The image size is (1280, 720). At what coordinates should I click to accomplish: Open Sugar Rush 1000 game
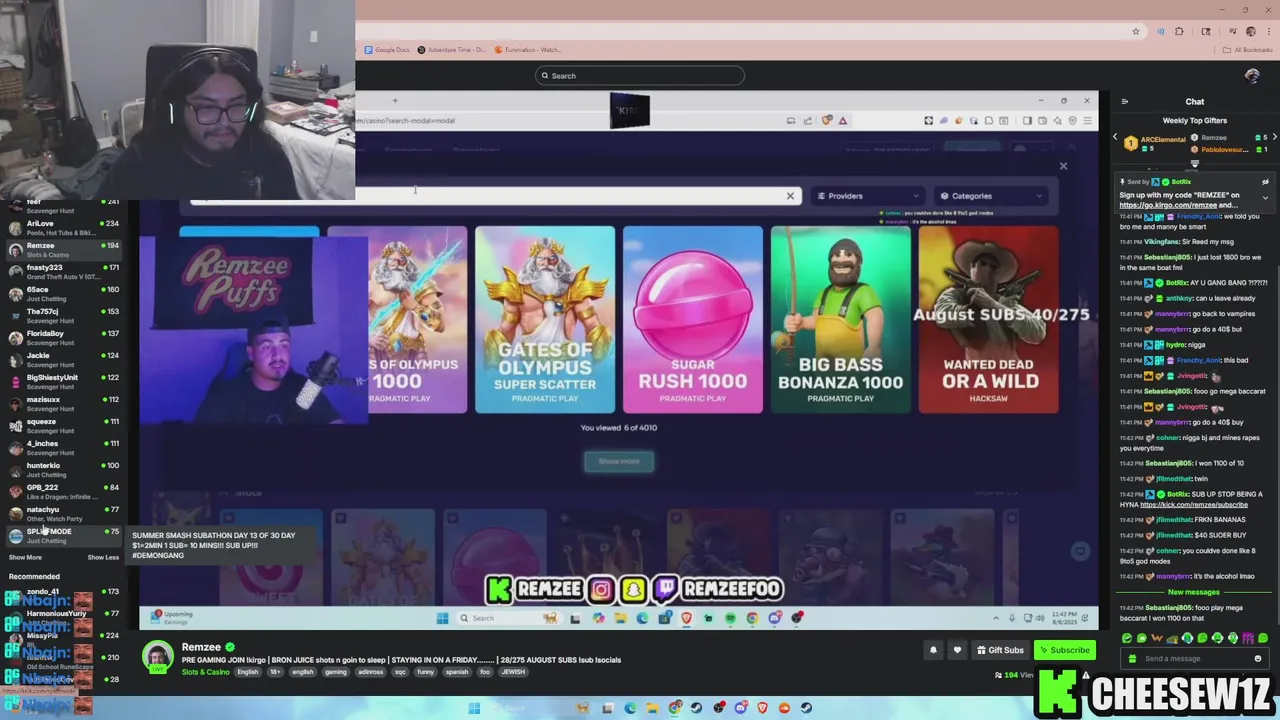[693, 319]
